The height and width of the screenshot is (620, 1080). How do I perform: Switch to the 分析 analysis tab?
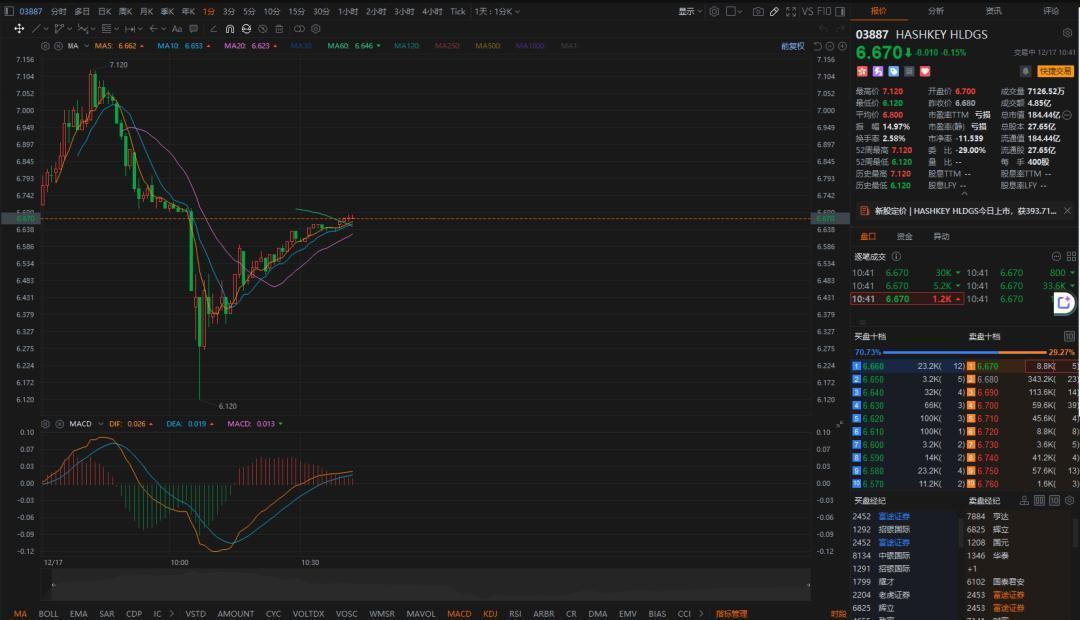pyautogui.click(x=935, y=11)
